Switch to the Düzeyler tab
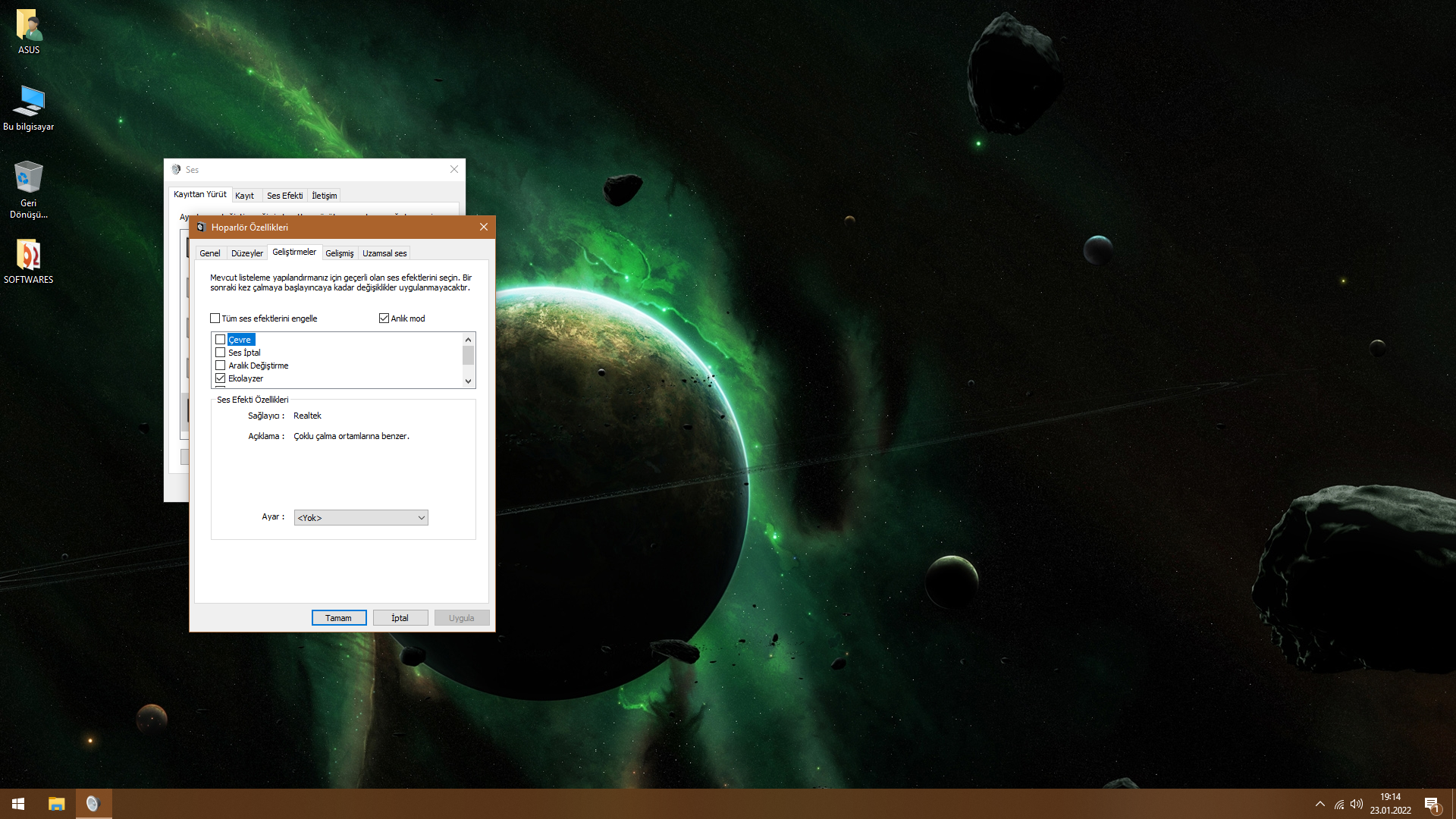The width and height of the screenshot is (1456, 819). [246, 253]
